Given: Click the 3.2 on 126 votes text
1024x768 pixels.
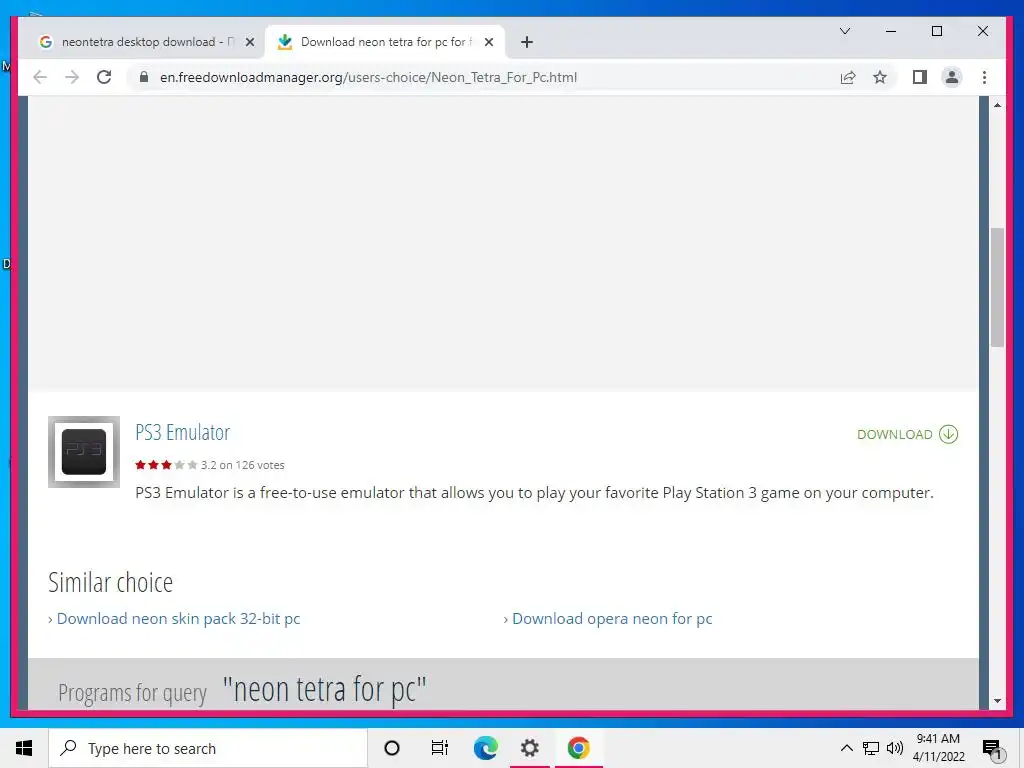Looking at the screenshot, I should click(242, 465).
